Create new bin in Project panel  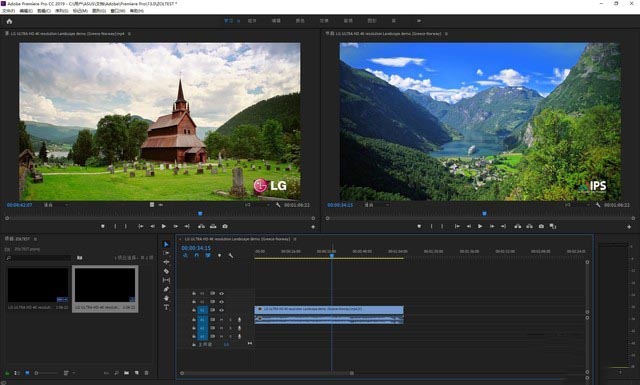tap(127, 373)
